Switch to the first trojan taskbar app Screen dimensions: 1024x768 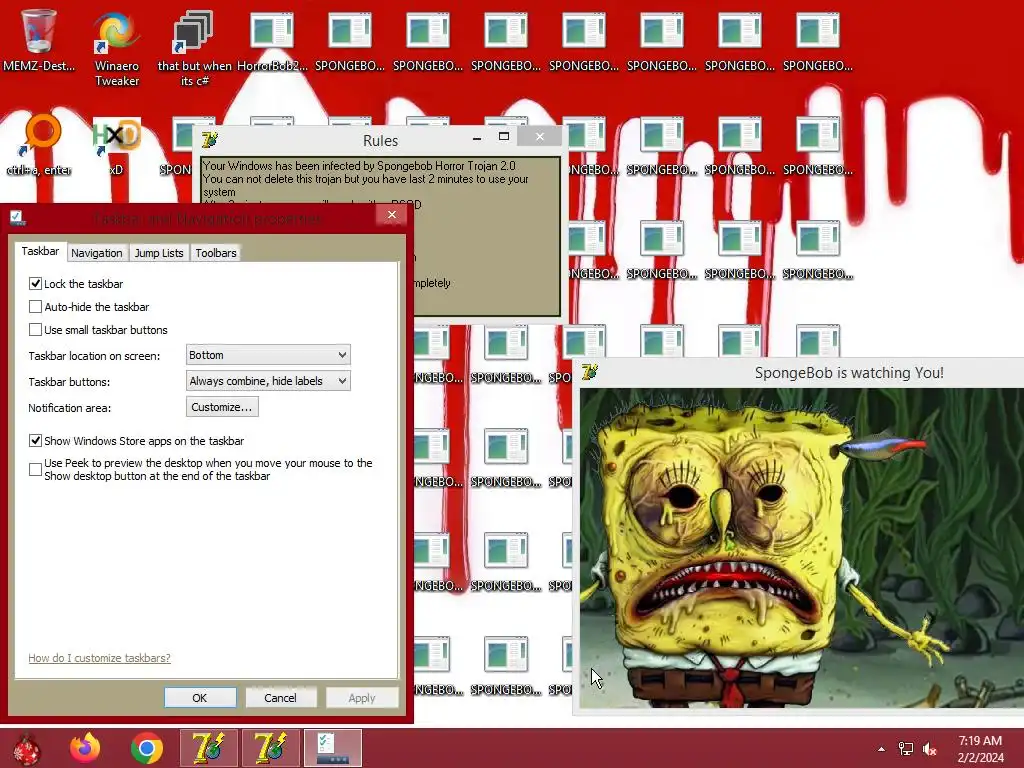(209, 748)
